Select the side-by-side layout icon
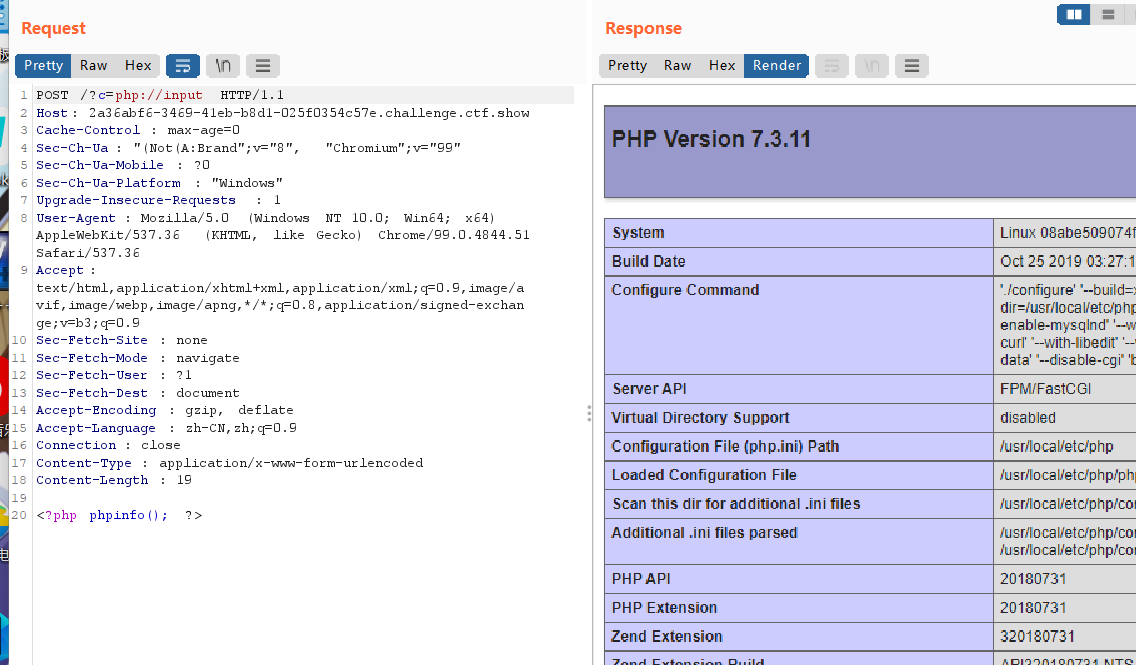1136x665 pixels. pyautogui.click(x=1074, y=14)
